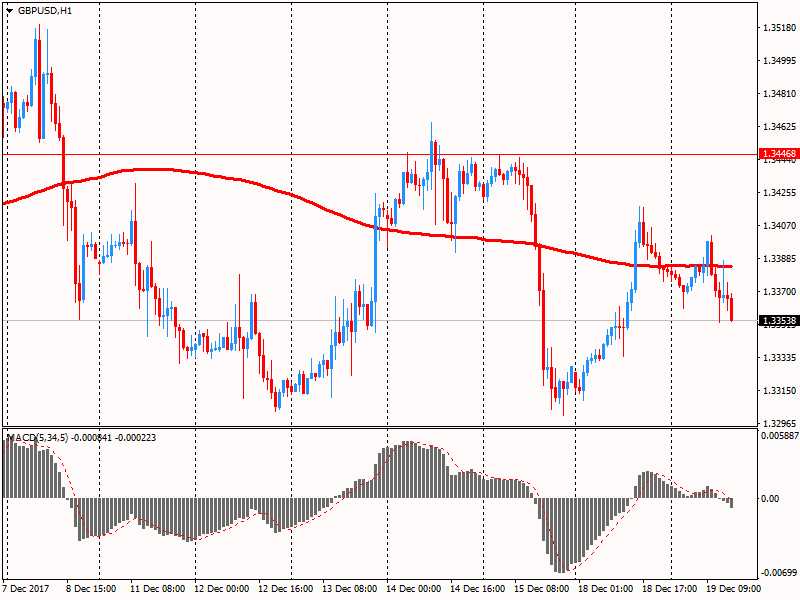Select the price scale value 1.33335

pos(780,357)
